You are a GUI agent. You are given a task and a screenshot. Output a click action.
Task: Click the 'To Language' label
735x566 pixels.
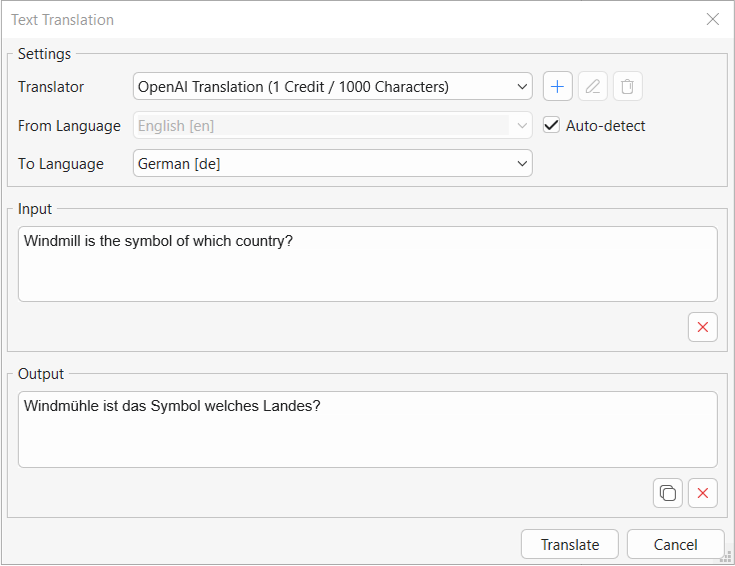61,164
